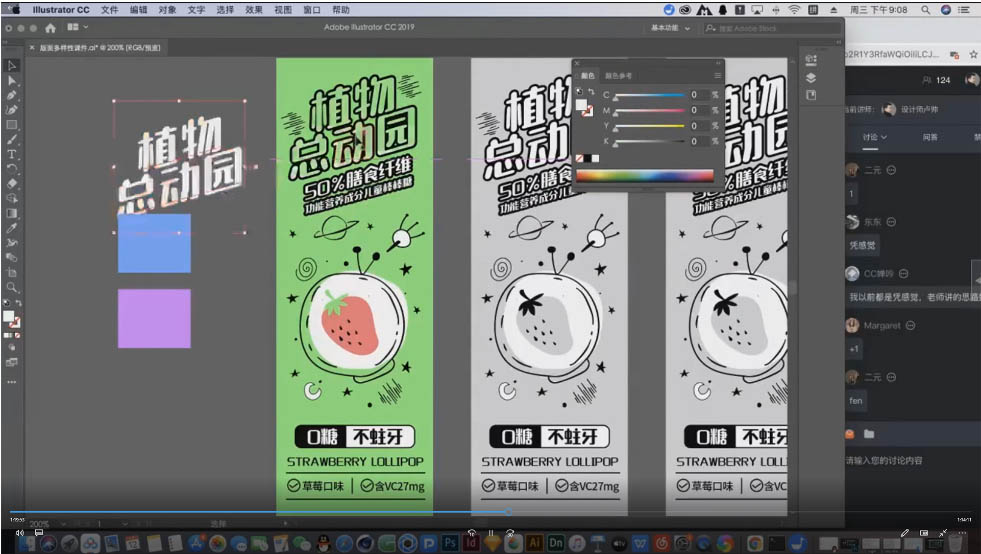Switch to the 颜色参考 tab
This screenshot has width=981, height=554.
pyautogui.click(x=618, y=76)
